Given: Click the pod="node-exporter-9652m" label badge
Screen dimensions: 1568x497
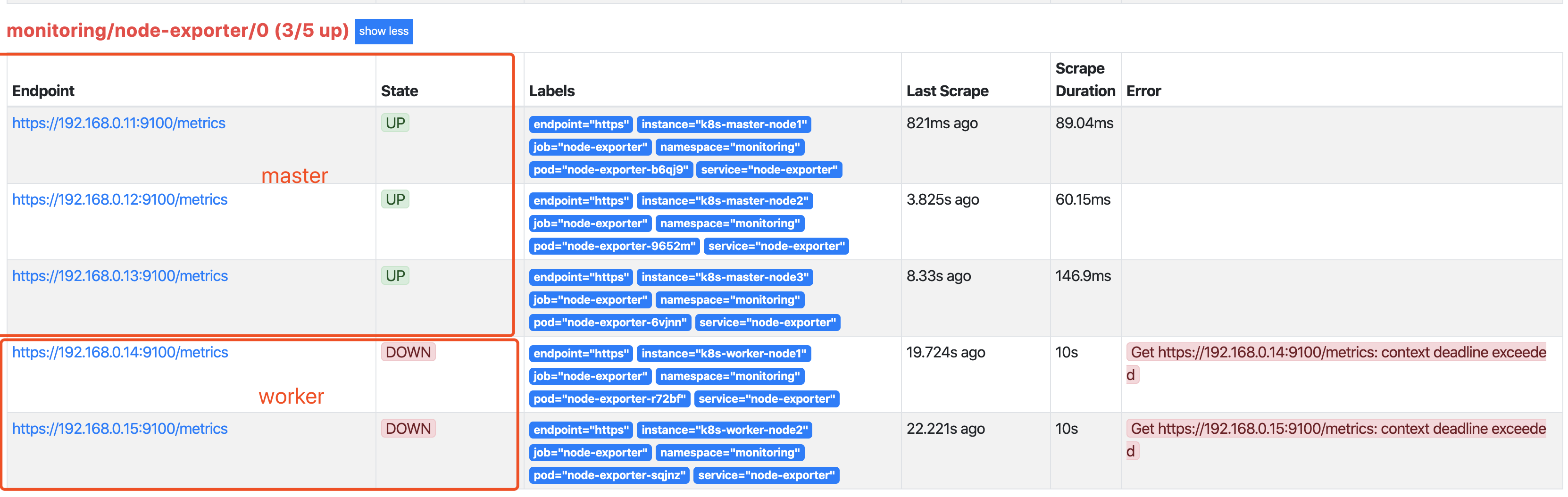Looking at the screenshot, I should (x=614, y=246).
